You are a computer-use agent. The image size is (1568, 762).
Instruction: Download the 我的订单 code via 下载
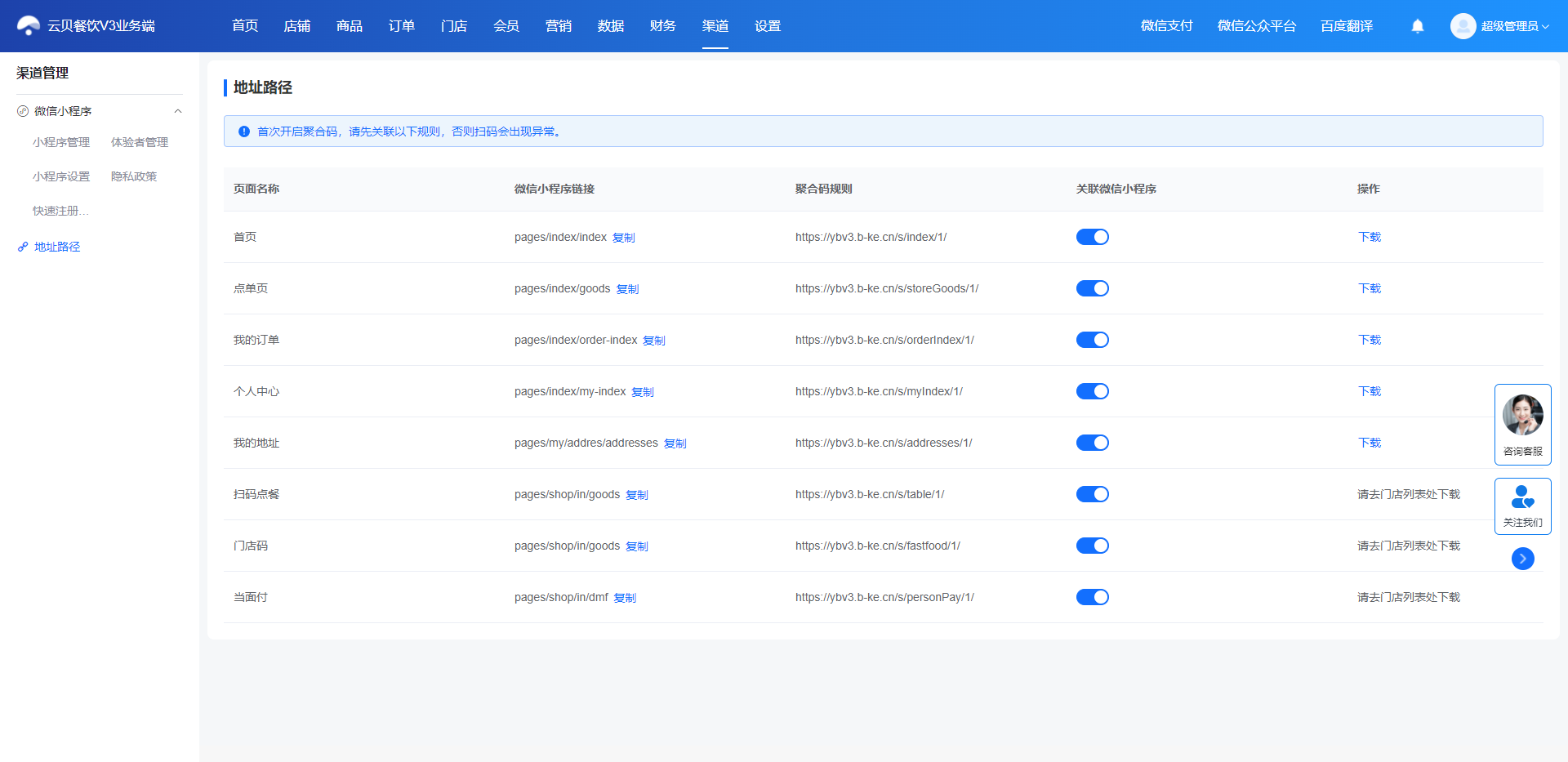tap(1370, 340)
